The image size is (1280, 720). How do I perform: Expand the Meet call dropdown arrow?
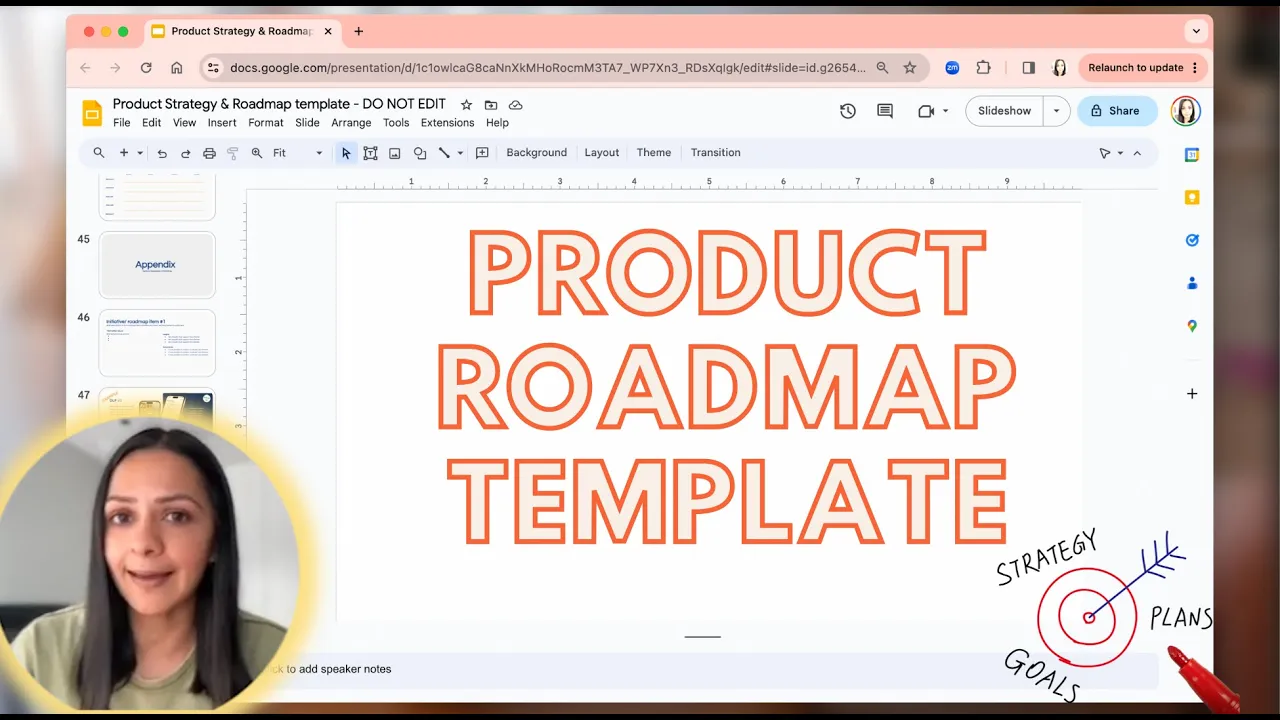(x=946, y=111)
